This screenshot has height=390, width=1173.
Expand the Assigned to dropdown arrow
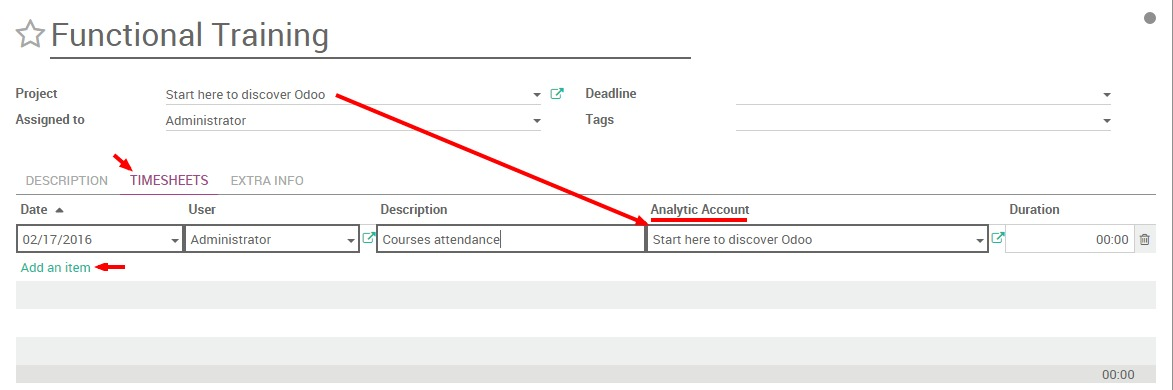tap(536, 121)
